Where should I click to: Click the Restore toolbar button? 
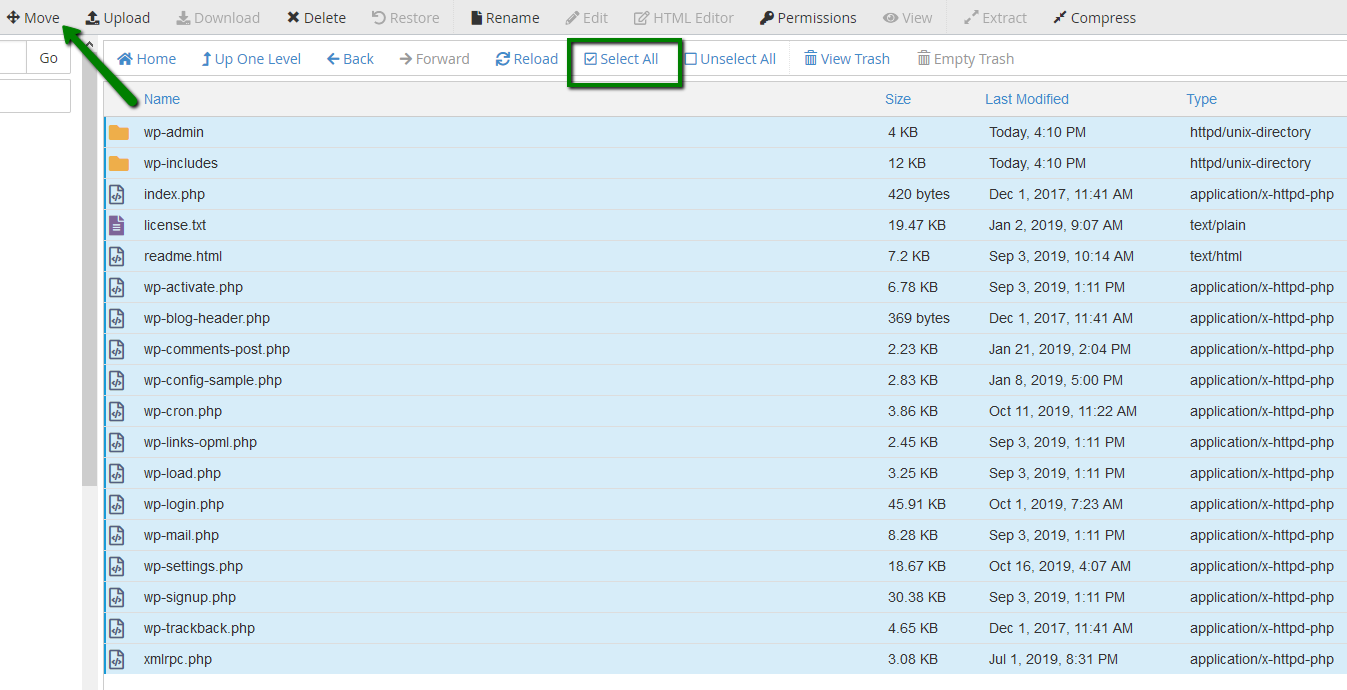click(405, 18)
